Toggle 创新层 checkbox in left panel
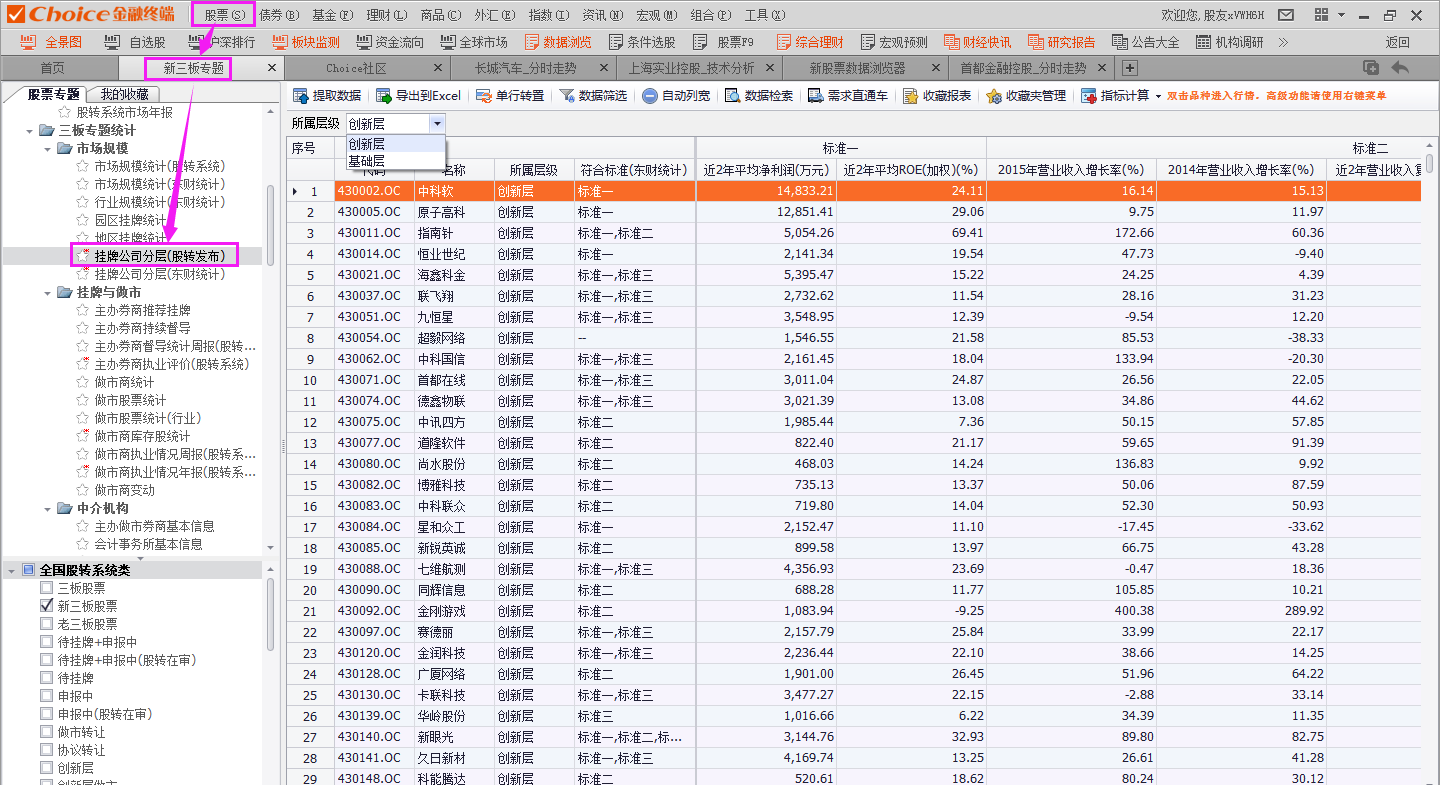Viewport: 1440px width, 785px height. tap(47, 768)
